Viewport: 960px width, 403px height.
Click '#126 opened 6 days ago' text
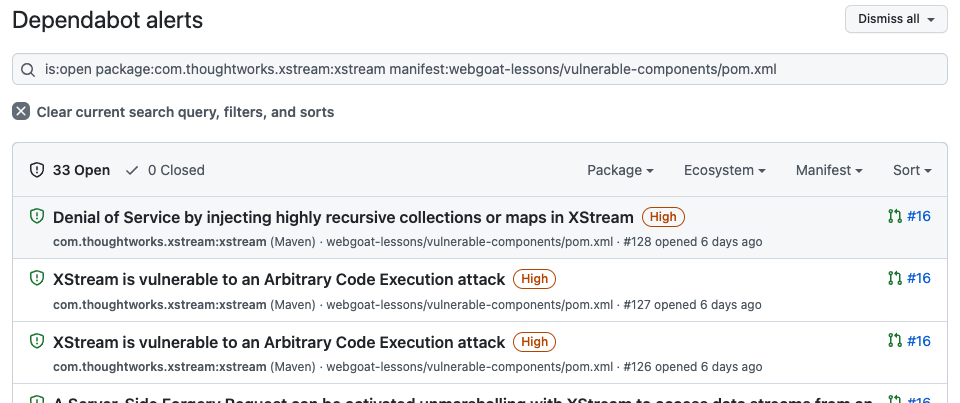click(692, 367)
